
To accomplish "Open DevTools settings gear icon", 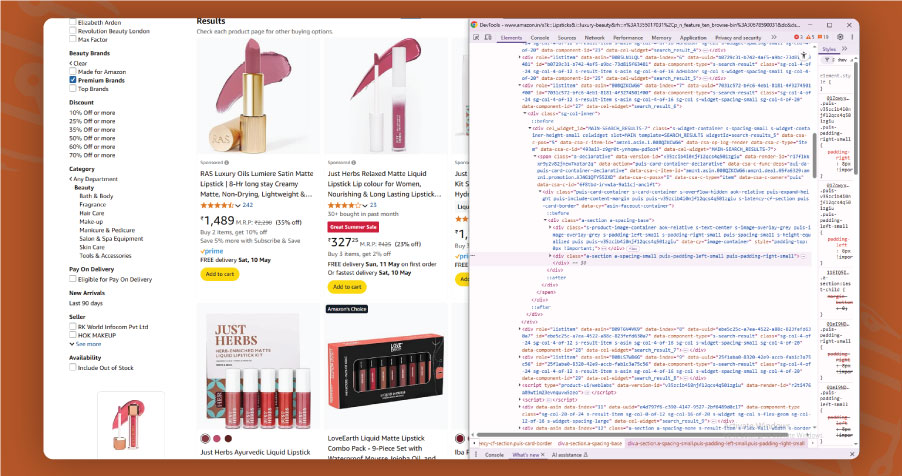I will (840, 37).
